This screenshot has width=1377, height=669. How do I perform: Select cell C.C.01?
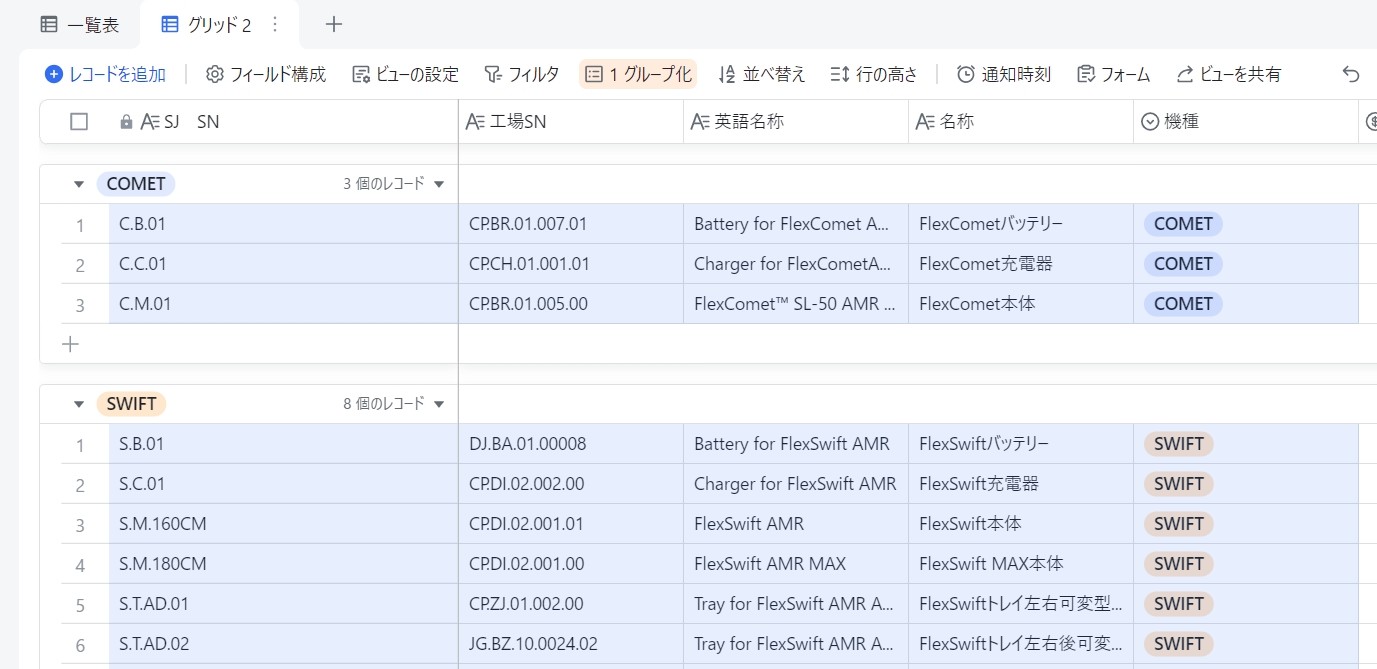(x=283, y=264)
